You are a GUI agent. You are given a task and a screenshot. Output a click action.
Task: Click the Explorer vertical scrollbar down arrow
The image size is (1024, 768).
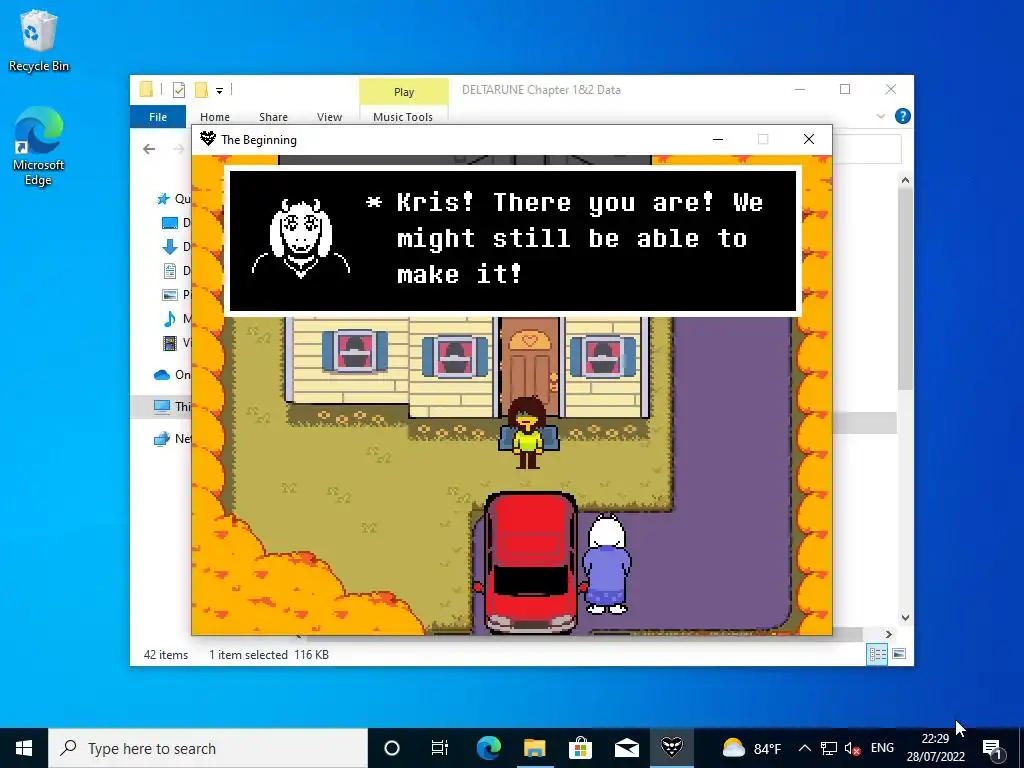[905, 618]
